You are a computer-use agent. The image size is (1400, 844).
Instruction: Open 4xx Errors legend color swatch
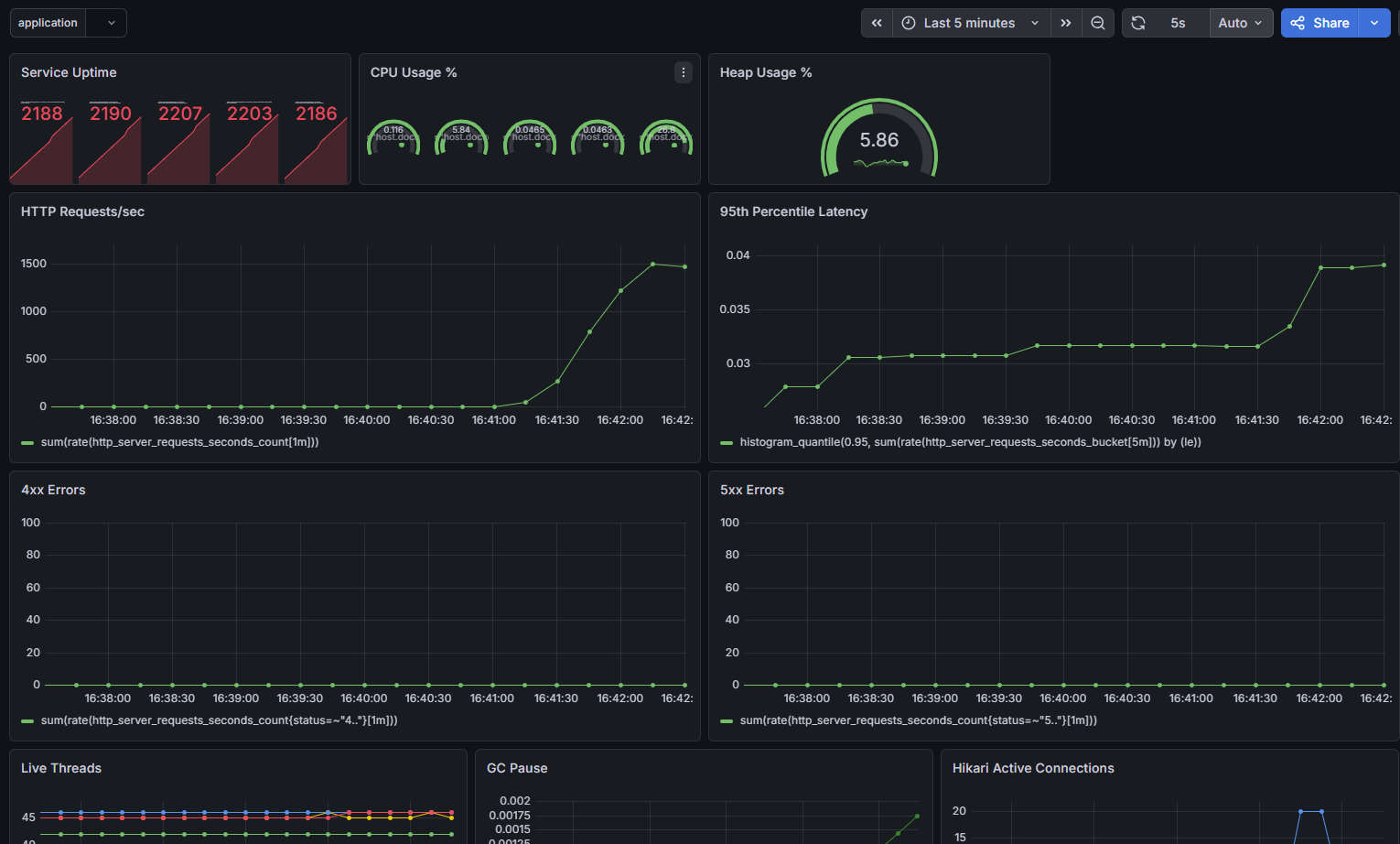tap(27, 721)
